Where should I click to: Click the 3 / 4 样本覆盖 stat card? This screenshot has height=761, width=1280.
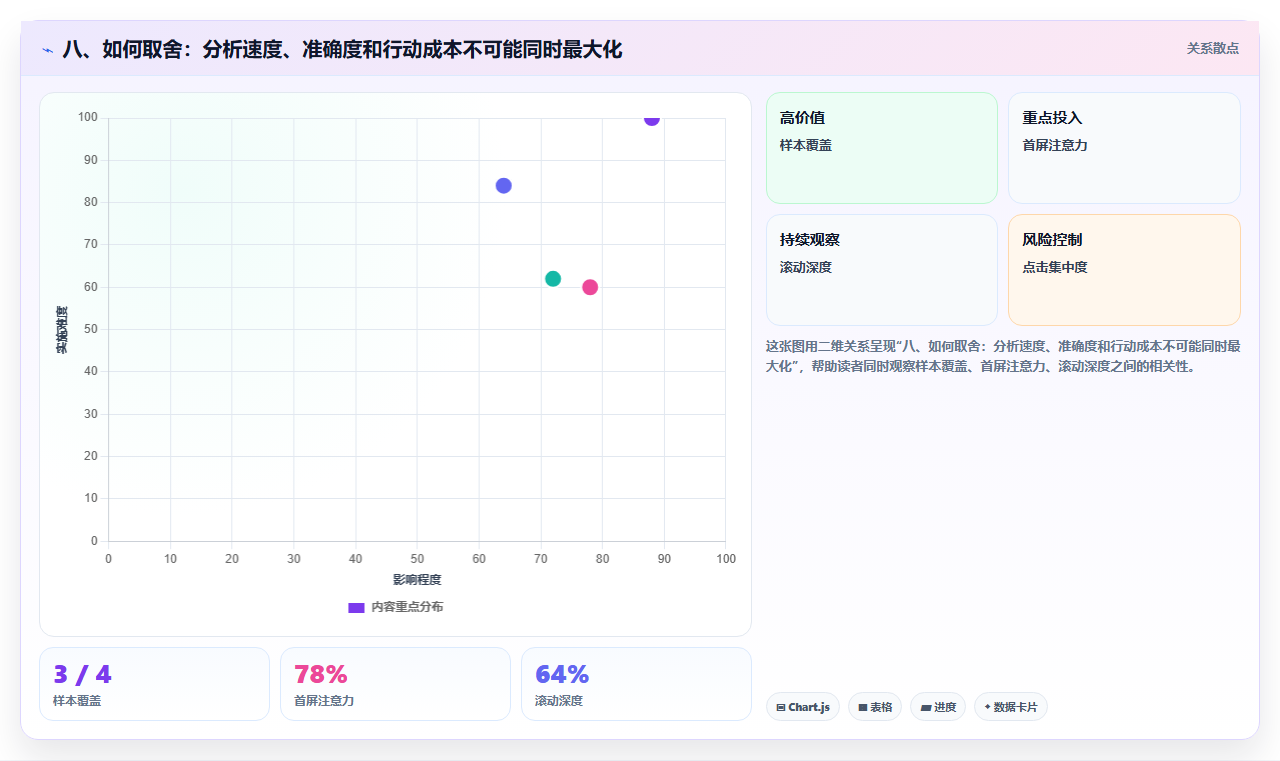[x=154, y=684]
